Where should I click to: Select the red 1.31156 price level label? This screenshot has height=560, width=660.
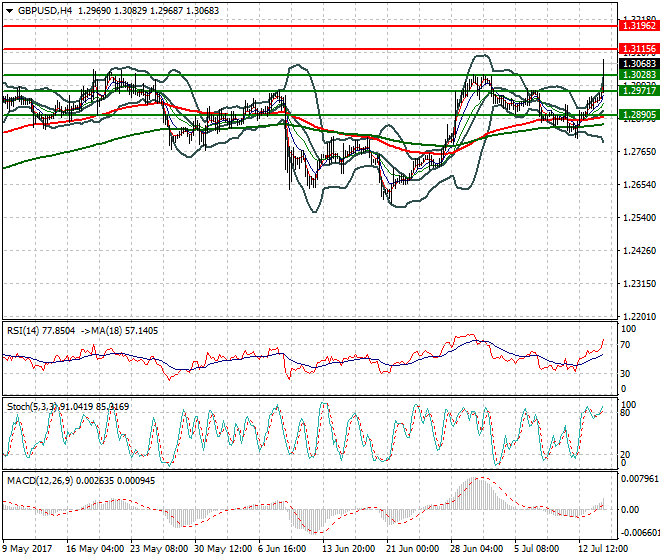click(x=639, y=49)
